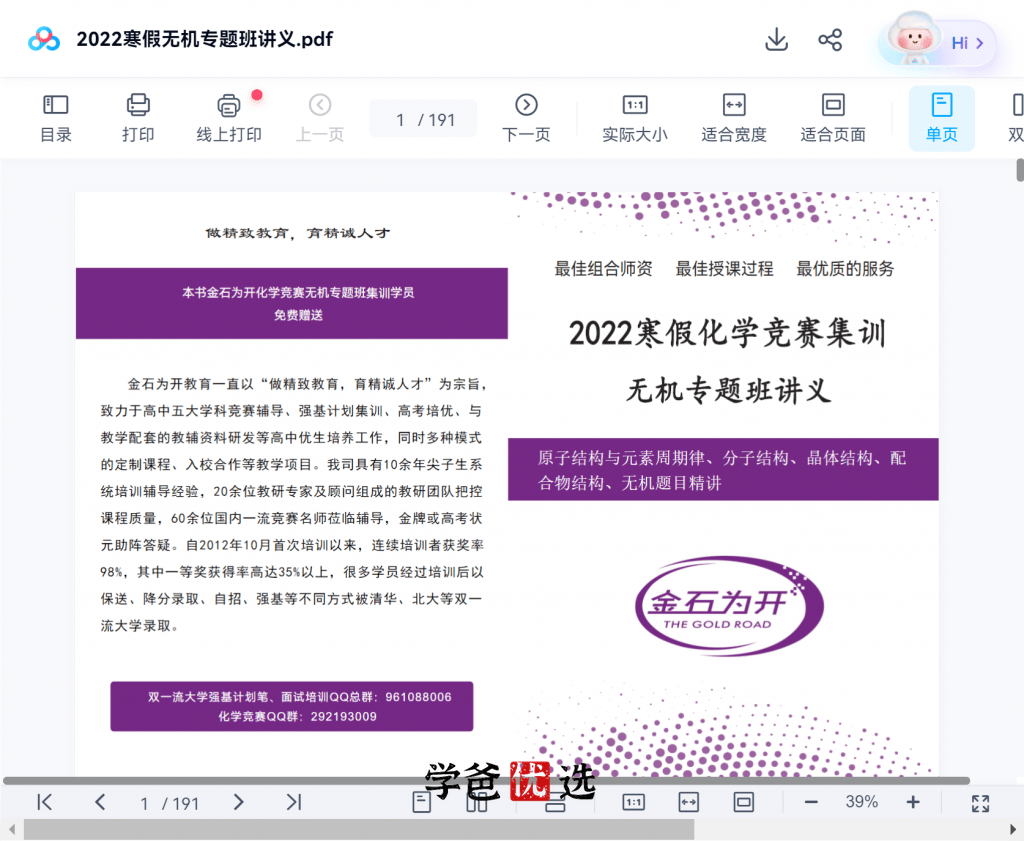Click the horizontal scrollbar left arrow
The height and width of the screenshot is (841, 1024).
coord(11,830)
